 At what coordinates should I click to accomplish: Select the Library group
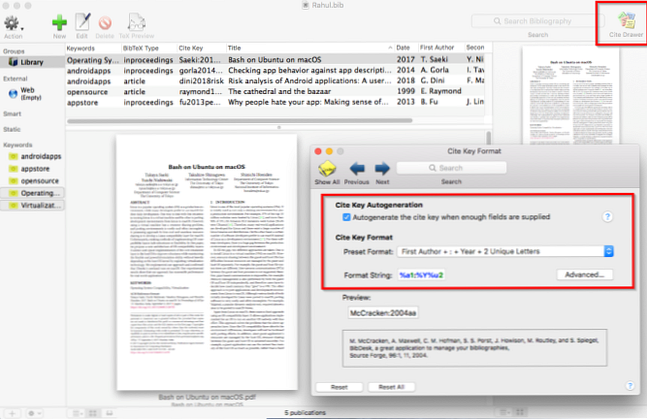coord(32,62)
